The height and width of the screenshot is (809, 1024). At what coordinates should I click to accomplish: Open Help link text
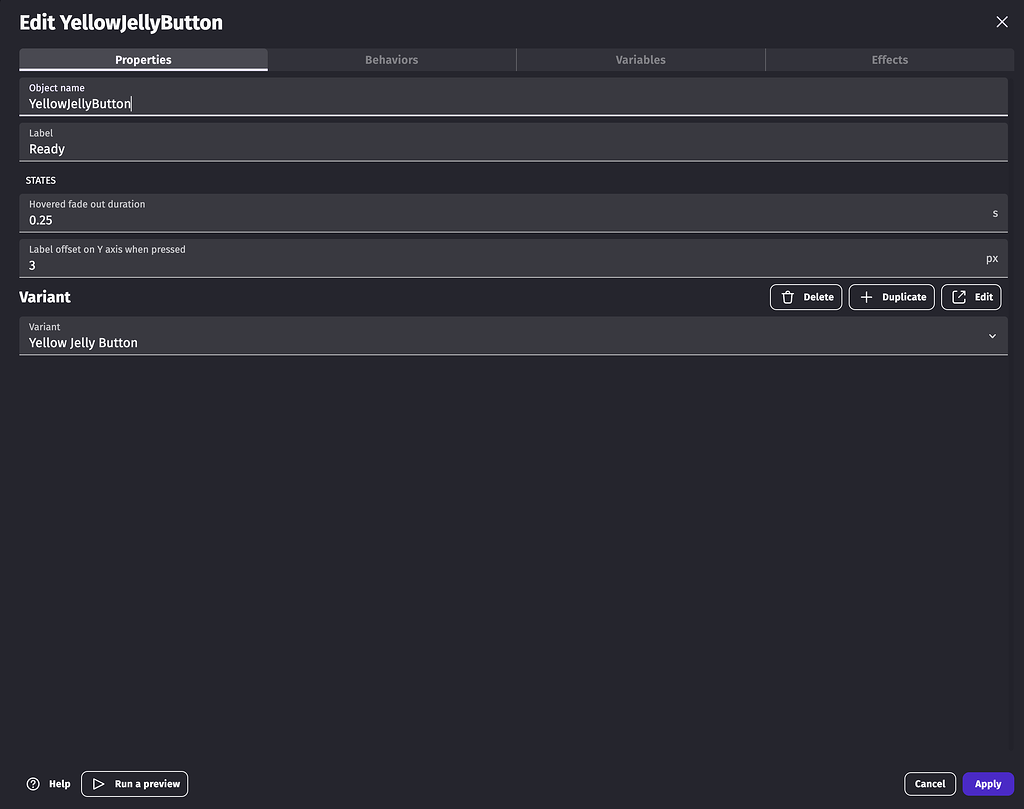pos(59,784)
